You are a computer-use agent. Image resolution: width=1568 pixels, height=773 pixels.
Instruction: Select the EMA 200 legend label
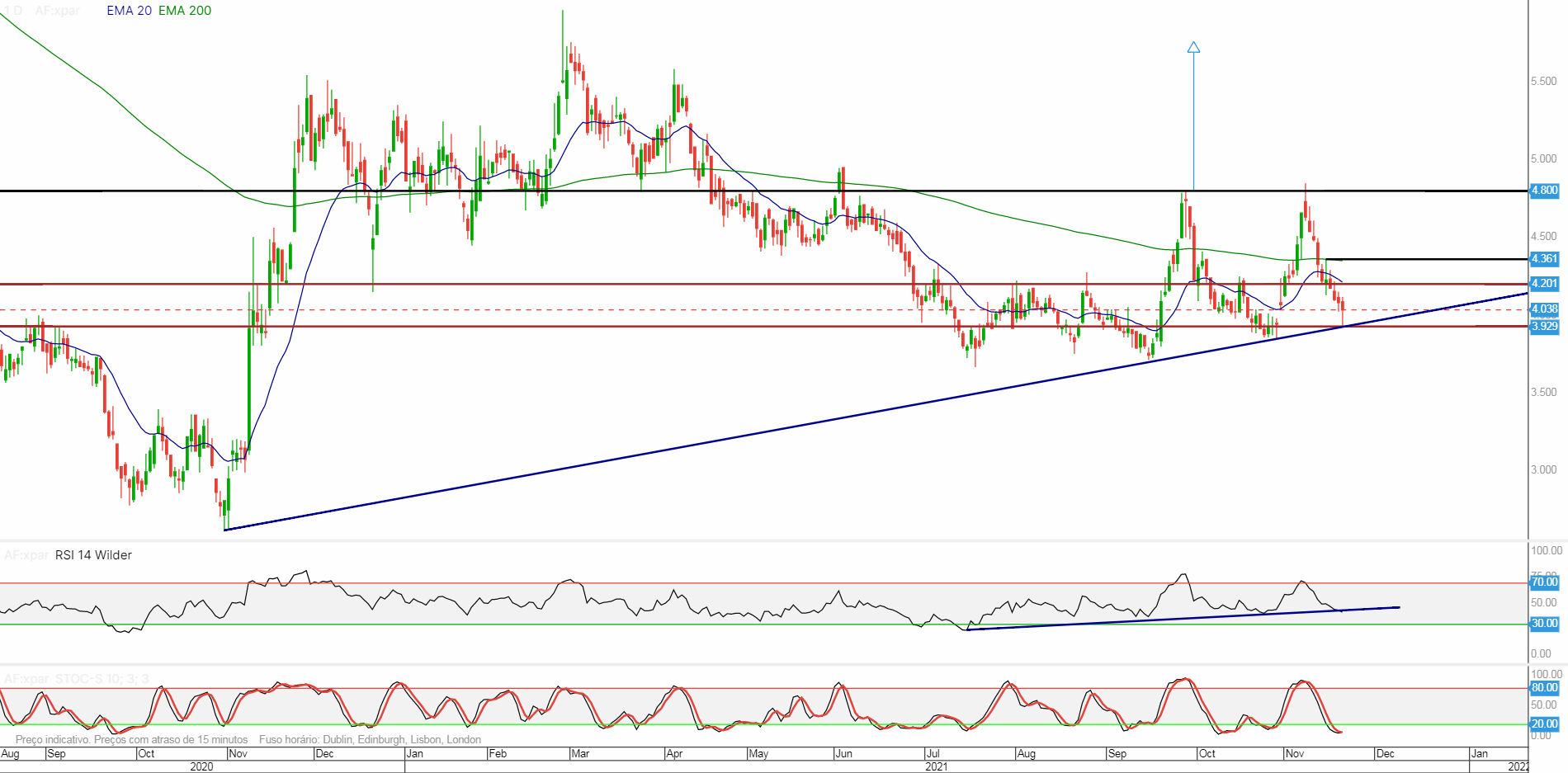pos(185,11)
